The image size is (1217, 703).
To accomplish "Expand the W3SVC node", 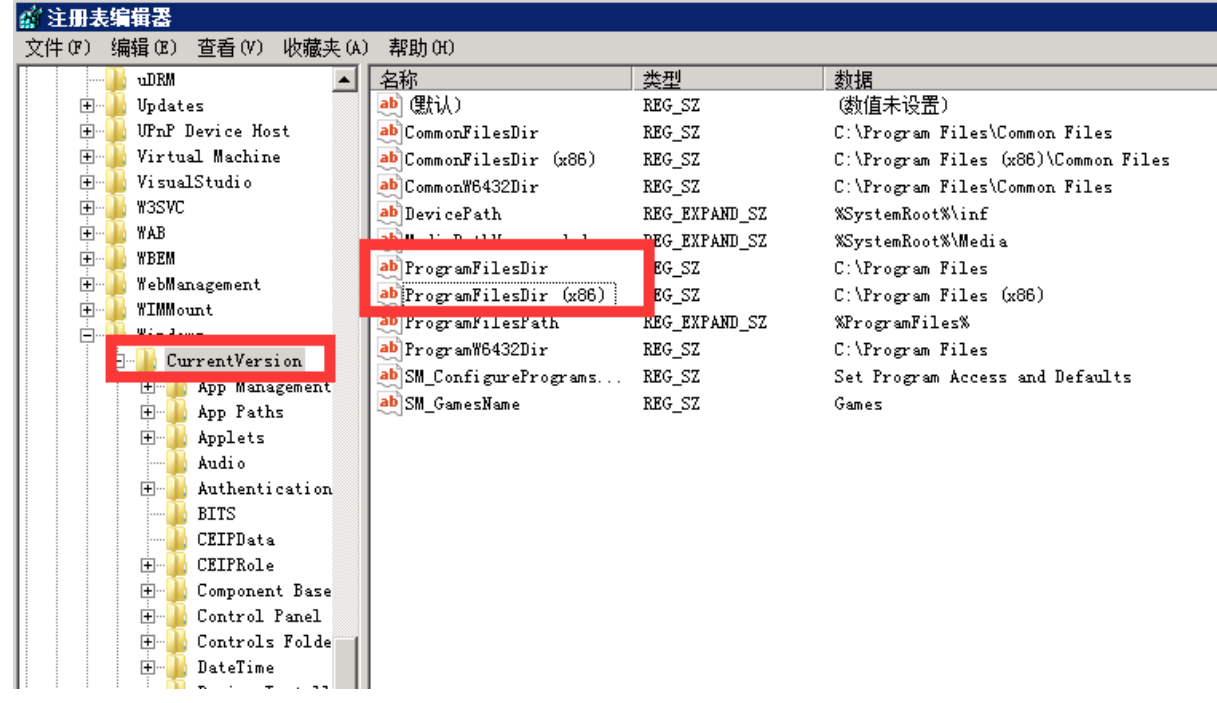I will (88, 208).
